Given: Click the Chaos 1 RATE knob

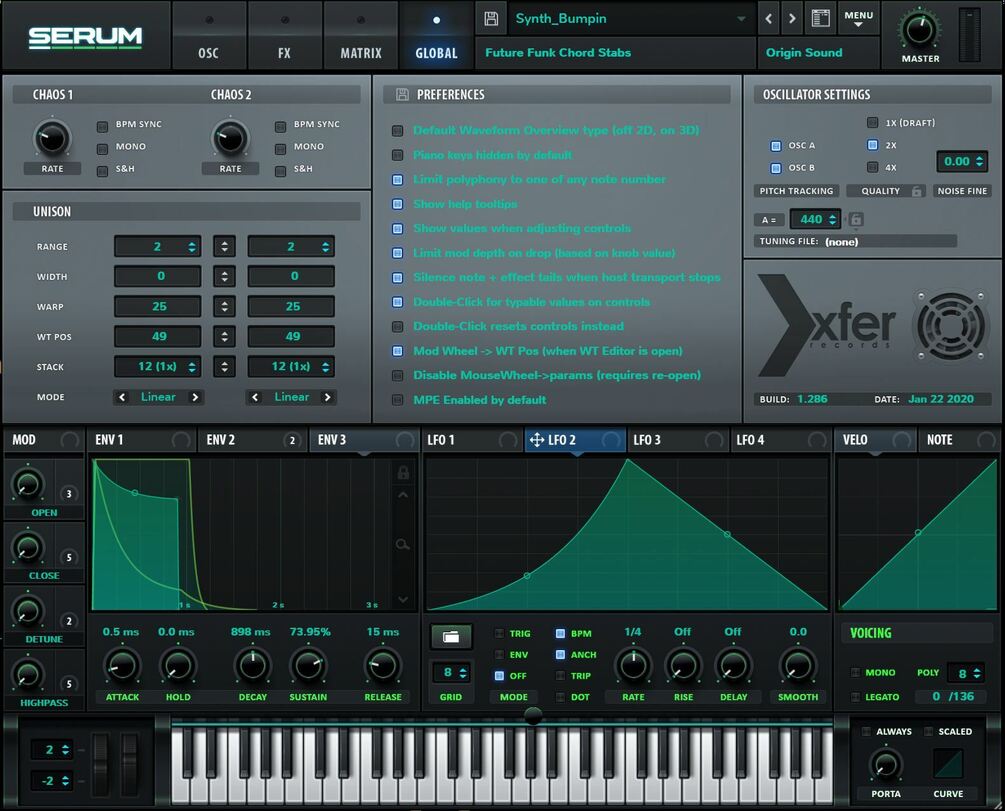Looking at the screenshot, I should coord(52,138).
